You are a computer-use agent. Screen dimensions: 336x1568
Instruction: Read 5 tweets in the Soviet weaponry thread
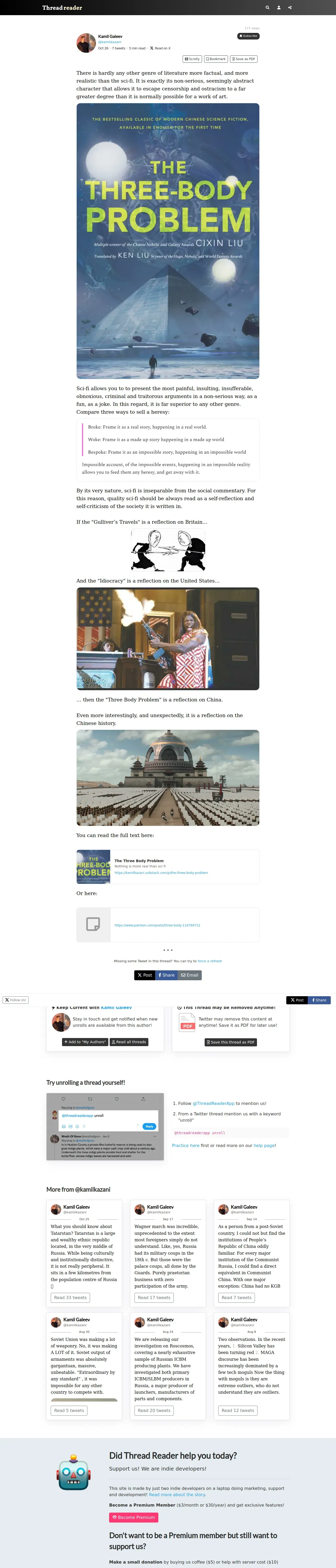(69, 1410)
